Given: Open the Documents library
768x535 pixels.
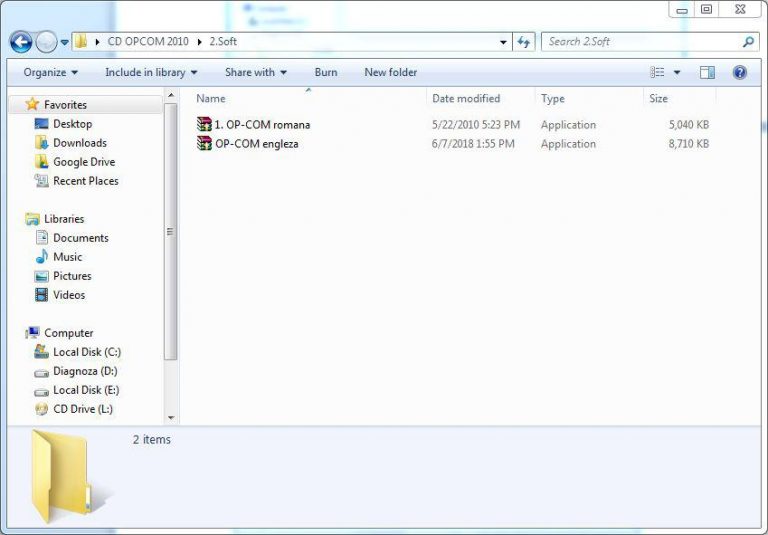Looking at the screenshot, I should tap(81, 238).
